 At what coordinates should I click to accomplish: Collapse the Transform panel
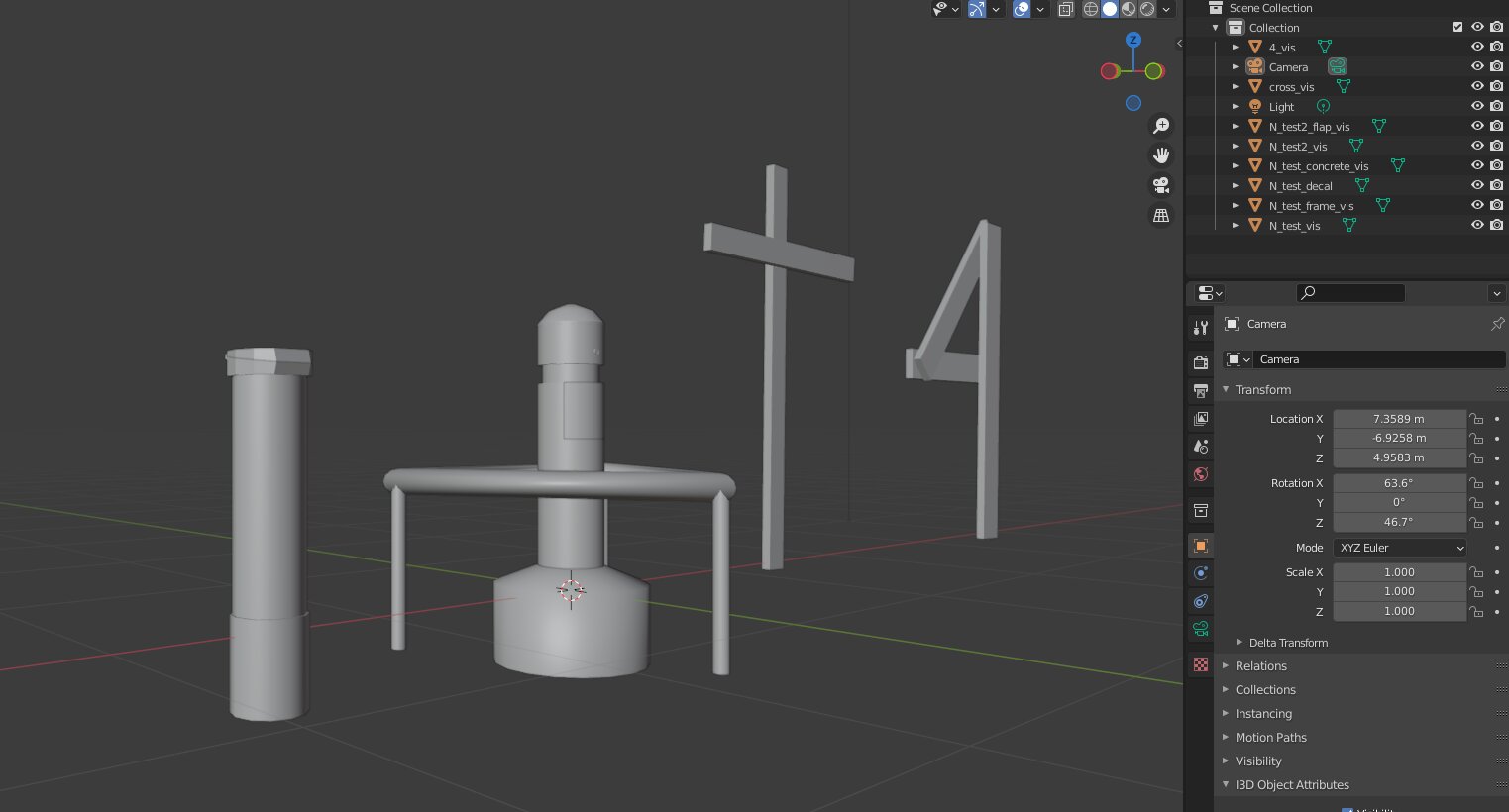click(x=1226, y=390)
